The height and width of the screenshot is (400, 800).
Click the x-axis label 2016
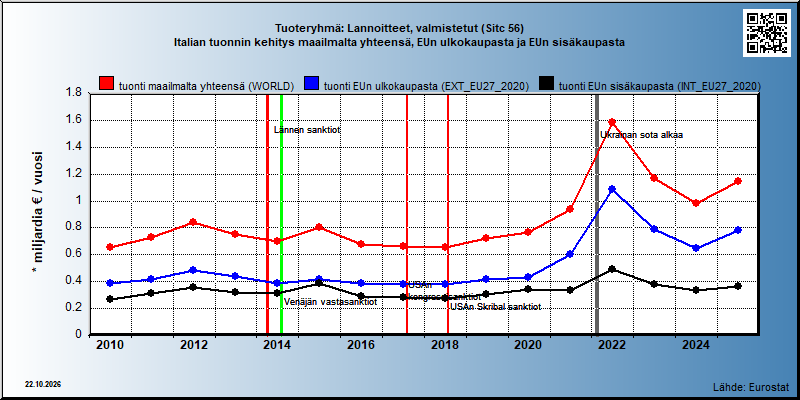361,345
